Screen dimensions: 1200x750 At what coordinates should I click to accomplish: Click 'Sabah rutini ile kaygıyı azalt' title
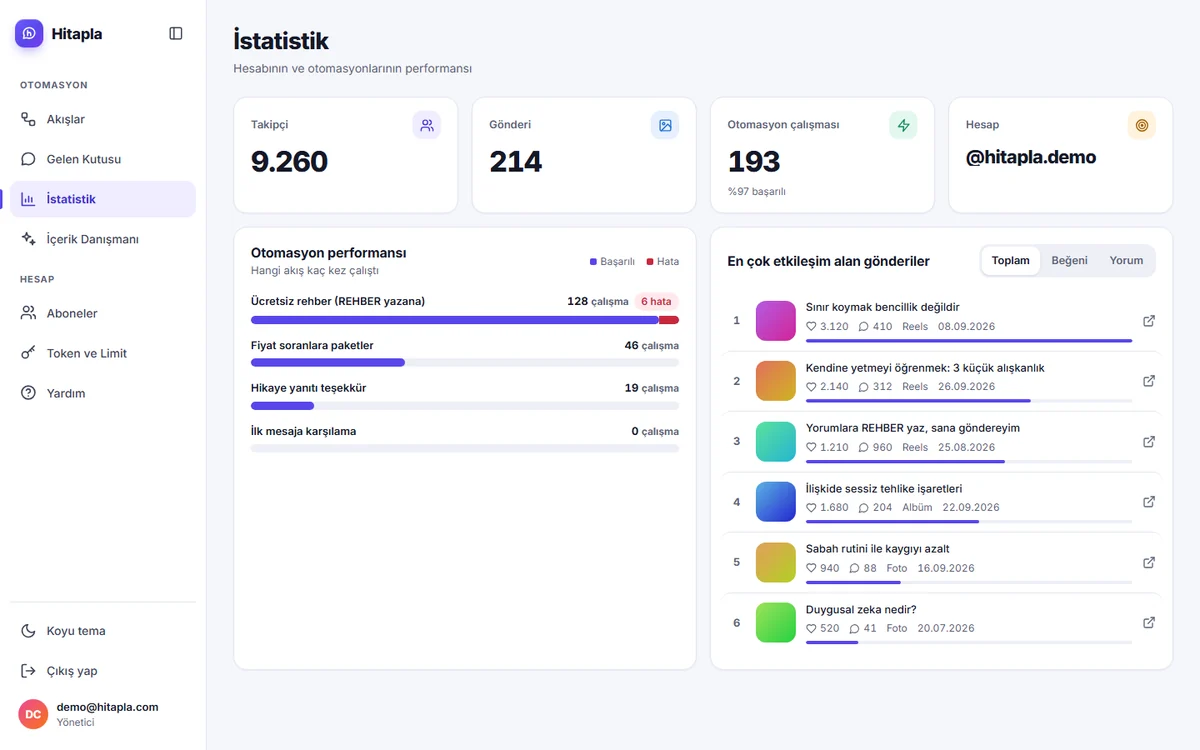pyautogui.click(x=878, y=549)
